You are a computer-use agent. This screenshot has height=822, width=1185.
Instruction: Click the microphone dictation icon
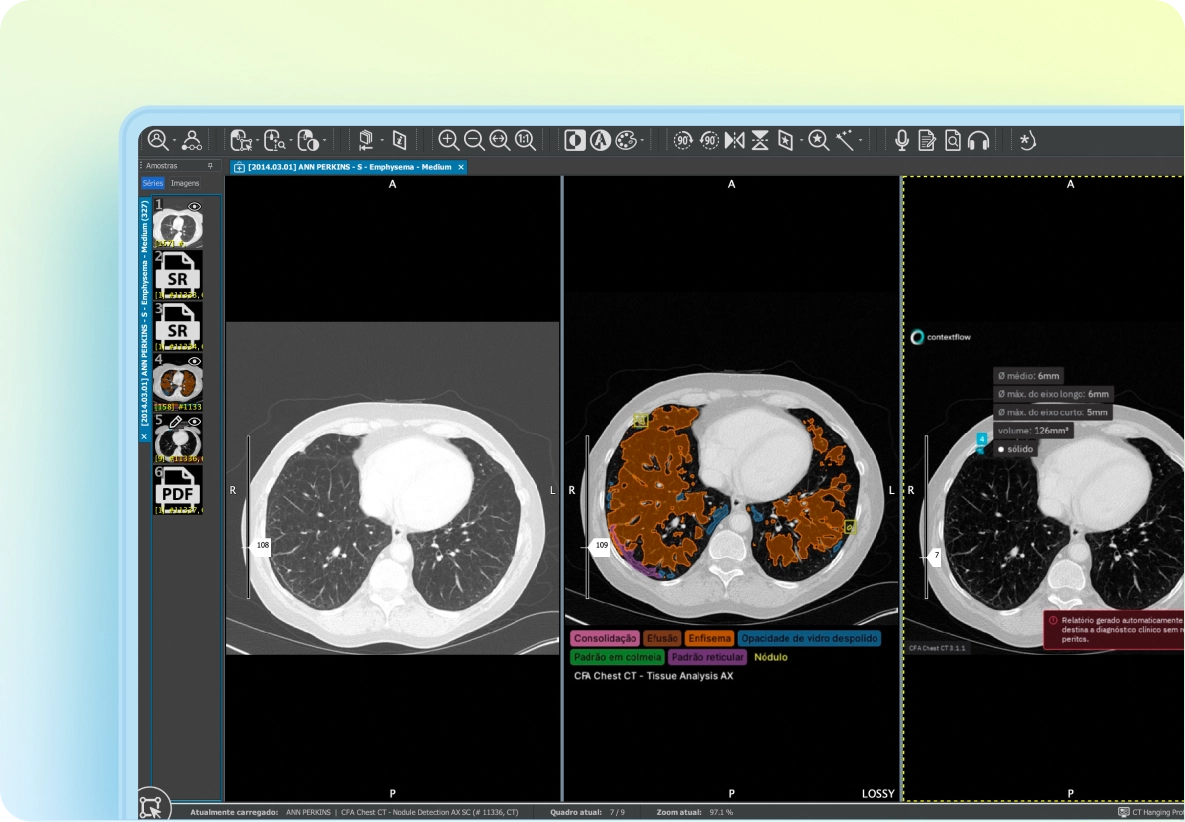point(902,141)
